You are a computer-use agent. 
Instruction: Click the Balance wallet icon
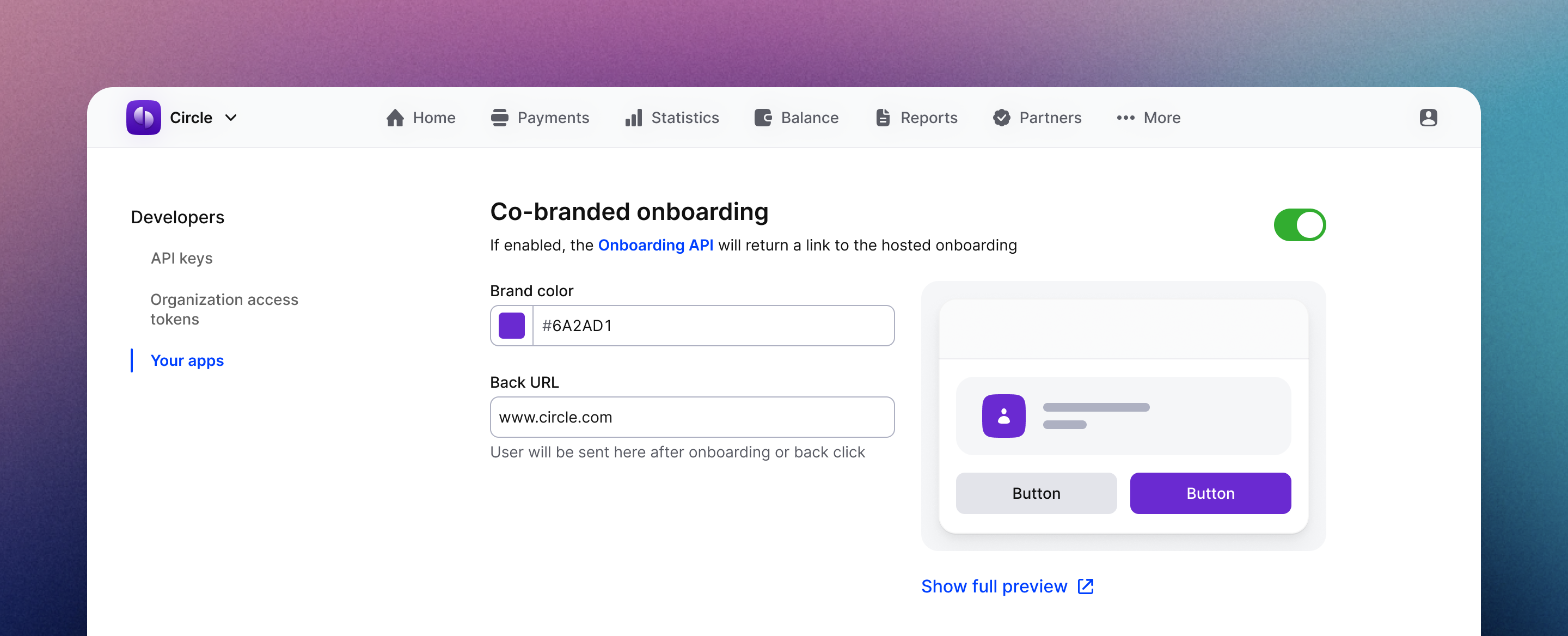pos(763,118)
